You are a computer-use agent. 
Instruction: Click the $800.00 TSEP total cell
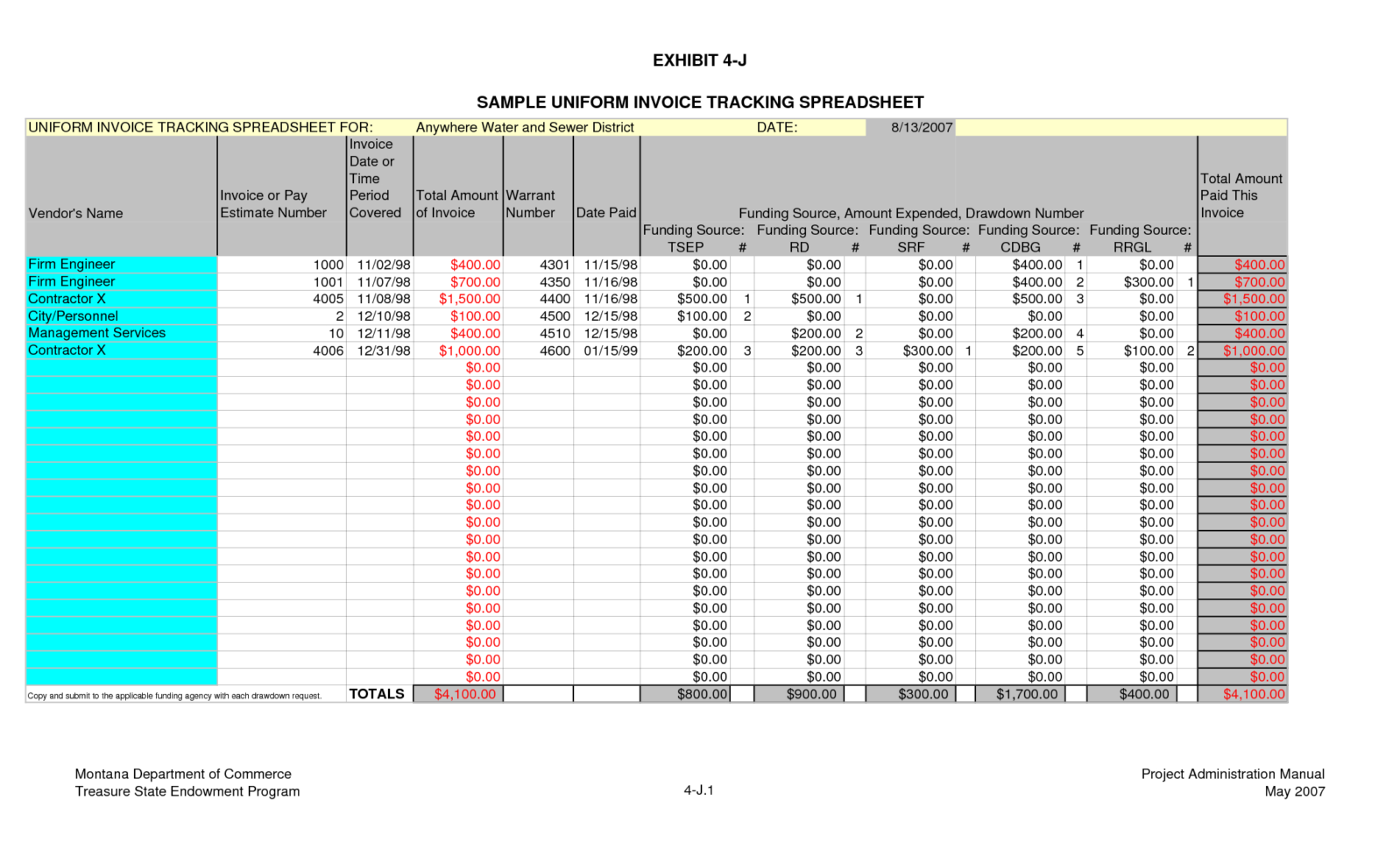[685, 694]
